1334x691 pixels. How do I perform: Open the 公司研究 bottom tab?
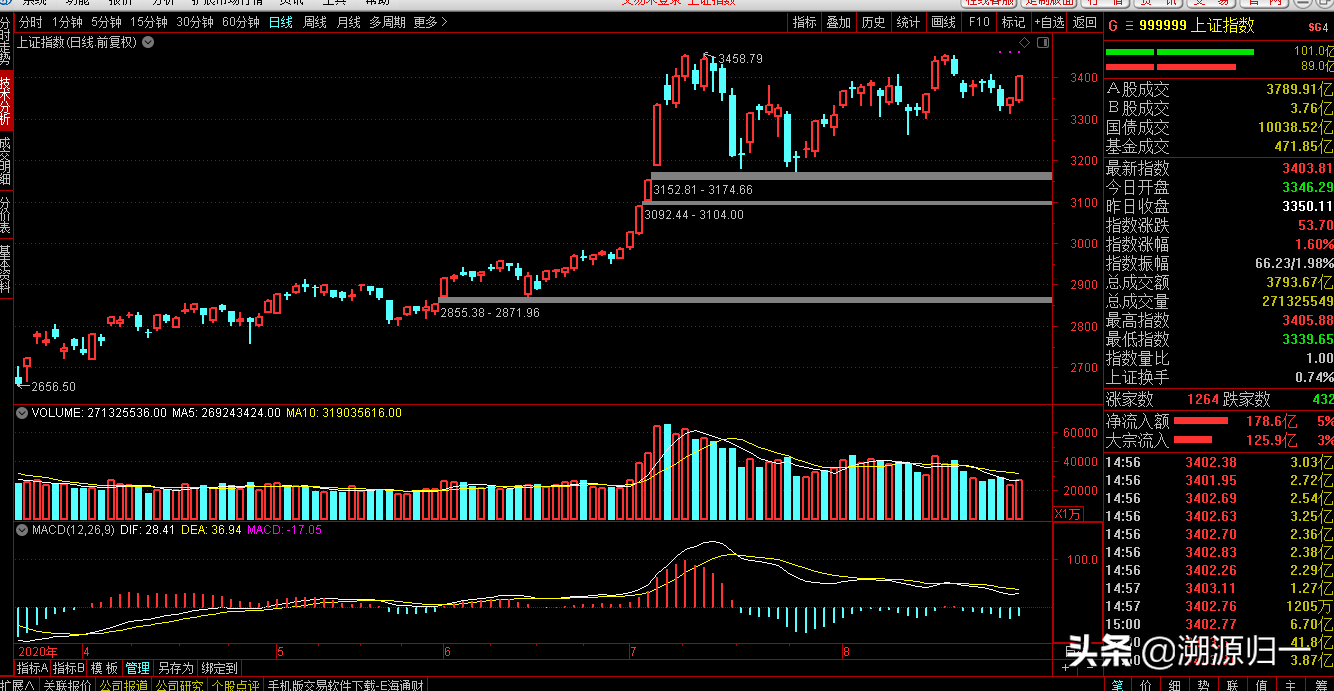(x=179, y=685)
